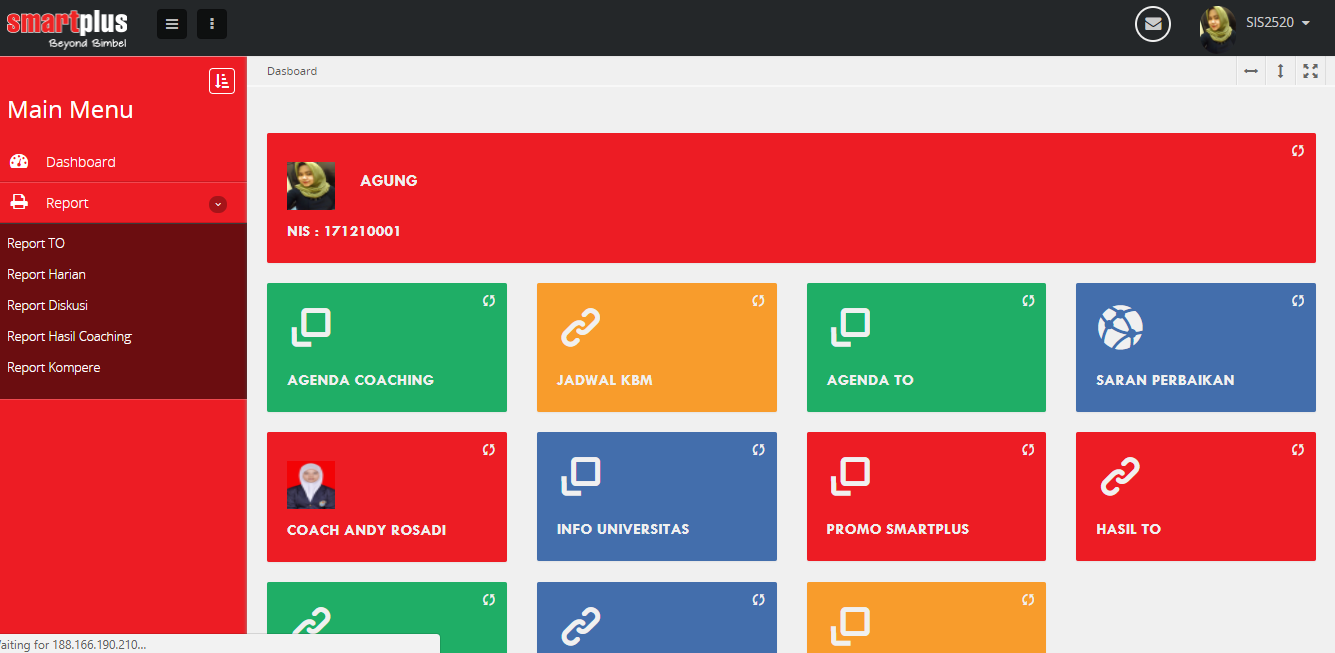Click the hamburger menu toggle button
The height and width of the screenshot is (653, 1335).
click(x=172, y=24)
